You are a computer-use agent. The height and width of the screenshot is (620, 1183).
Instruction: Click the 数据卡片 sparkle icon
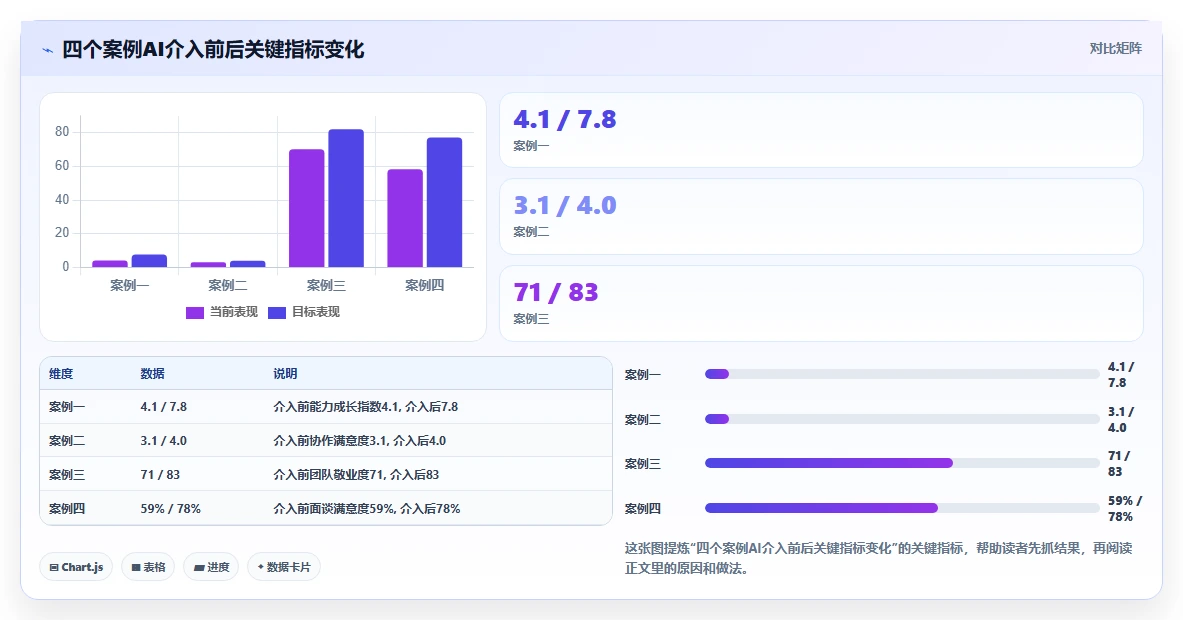click(x=260, y=566)
